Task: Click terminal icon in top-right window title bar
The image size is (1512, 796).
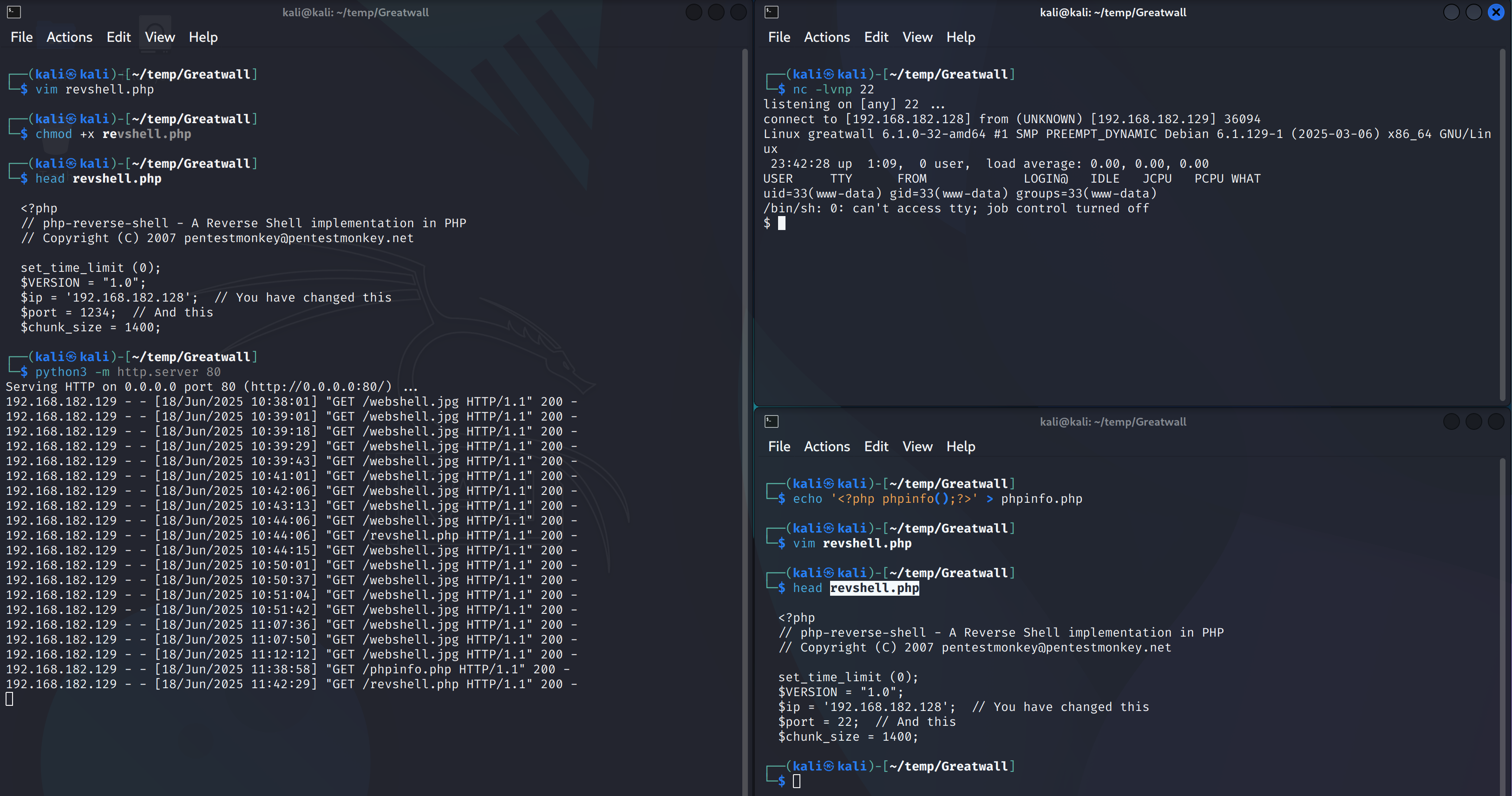Action: click(771, 12)
